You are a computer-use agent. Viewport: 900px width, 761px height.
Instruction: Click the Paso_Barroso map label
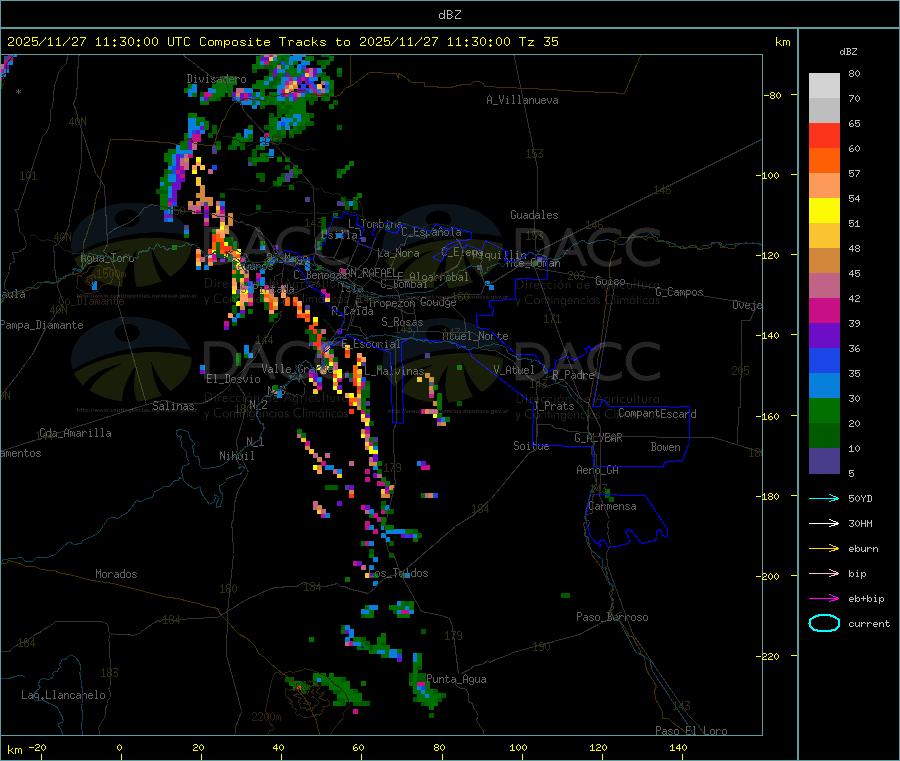(612, 618)
